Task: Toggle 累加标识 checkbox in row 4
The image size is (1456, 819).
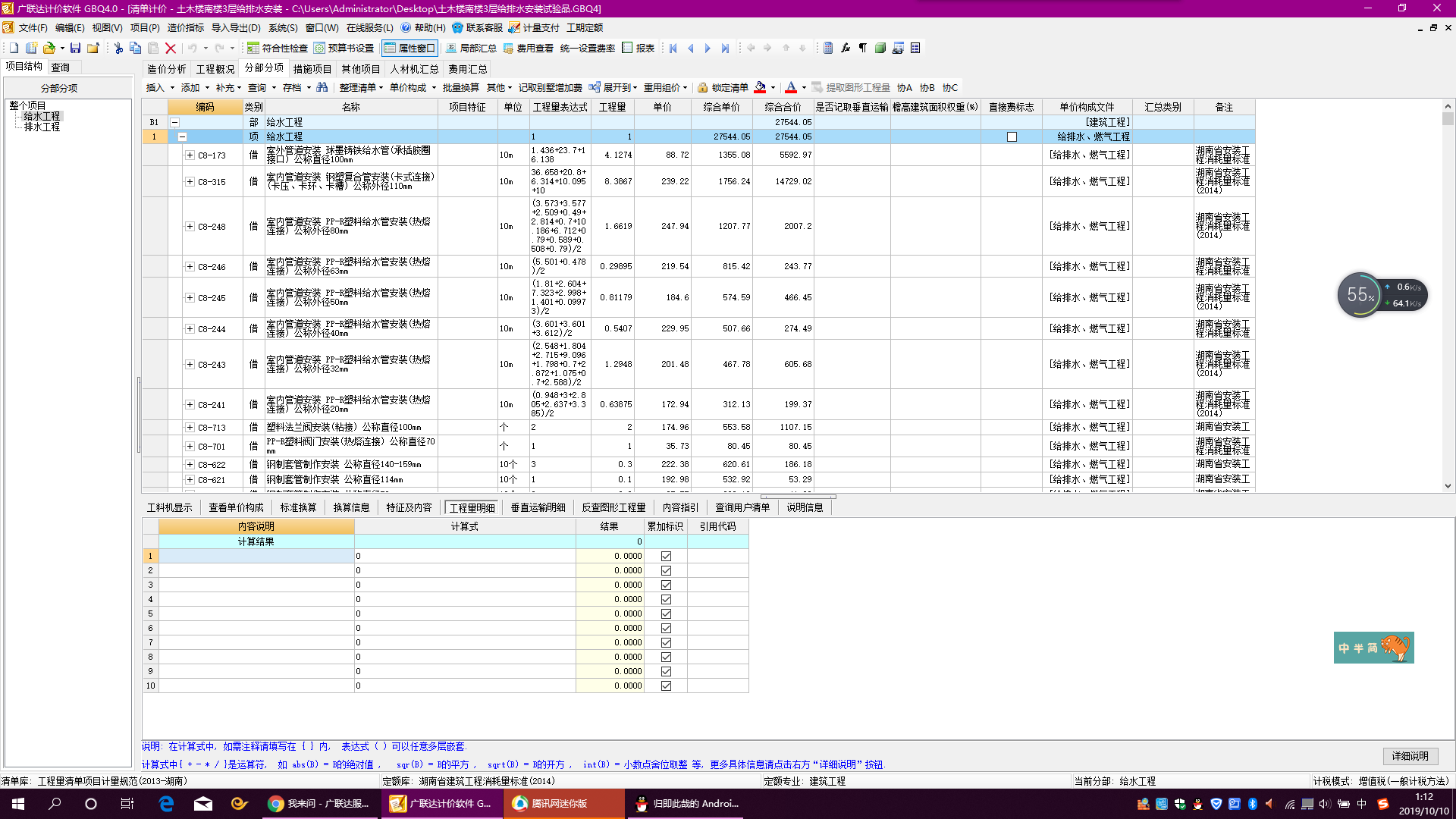Action: pos(666,599)
